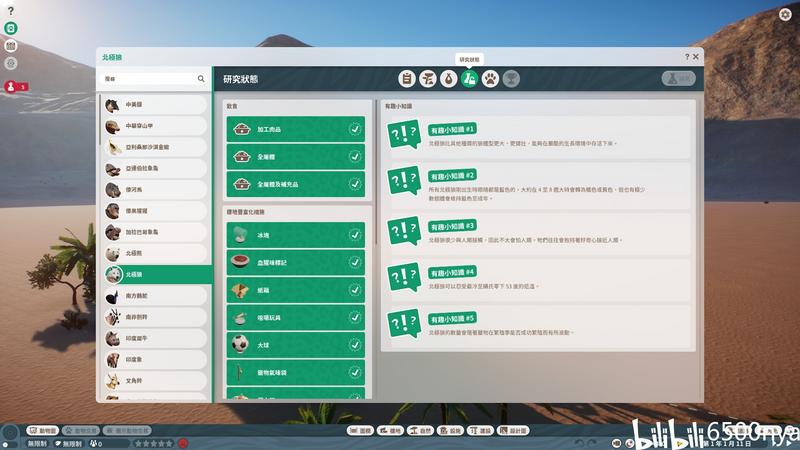
Task: Click the Zoopedia window help question mark
Action: click(687, 57)
